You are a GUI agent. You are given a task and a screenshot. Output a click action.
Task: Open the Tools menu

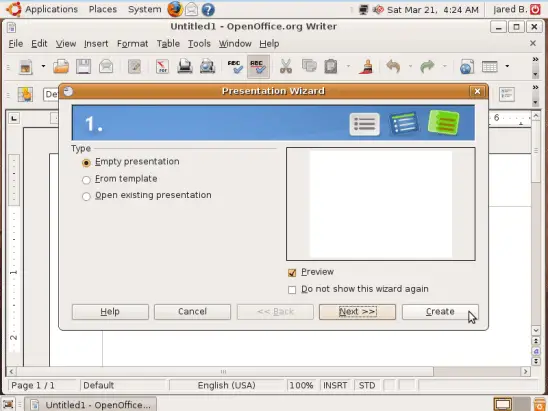[x=199, y=44]
